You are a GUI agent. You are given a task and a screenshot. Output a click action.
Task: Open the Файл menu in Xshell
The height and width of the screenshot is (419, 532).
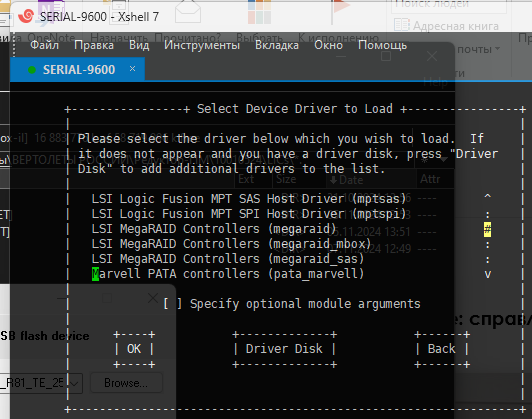click(44, 45)
